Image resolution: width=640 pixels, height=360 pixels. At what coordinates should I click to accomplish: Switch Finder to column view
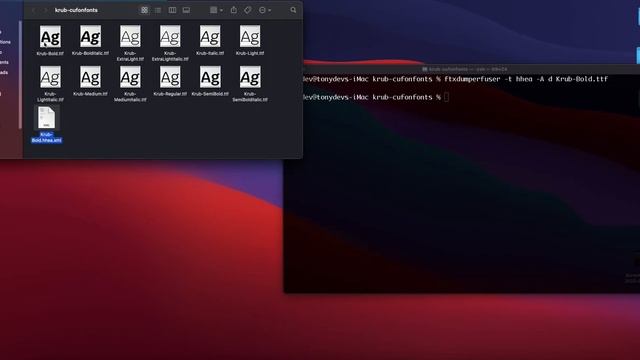pos(172,10)
